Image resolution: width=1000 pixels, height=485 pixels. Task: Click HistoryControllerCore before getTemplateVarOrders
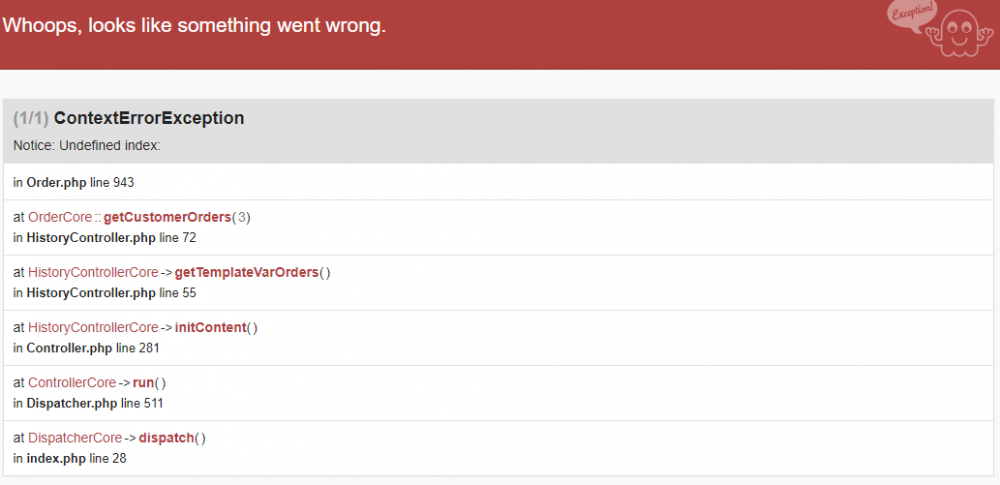click(93, 272)
